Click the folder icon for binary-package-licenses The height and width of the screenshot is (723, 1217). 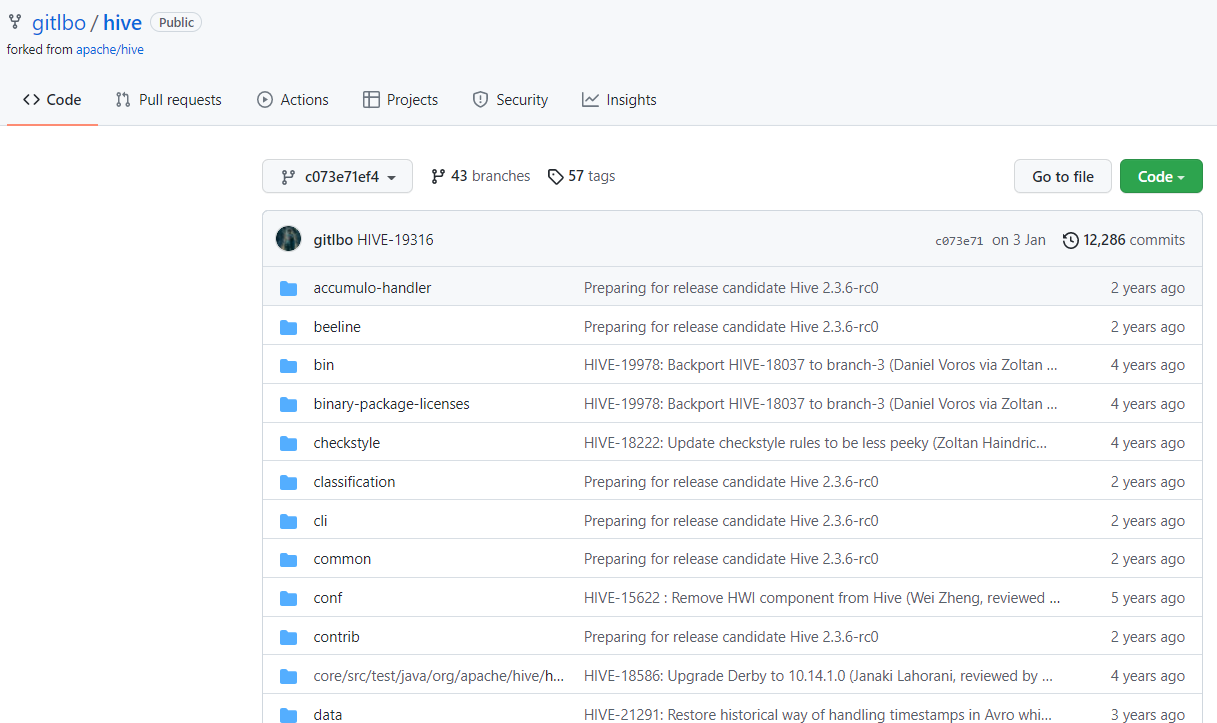point(289,405)
